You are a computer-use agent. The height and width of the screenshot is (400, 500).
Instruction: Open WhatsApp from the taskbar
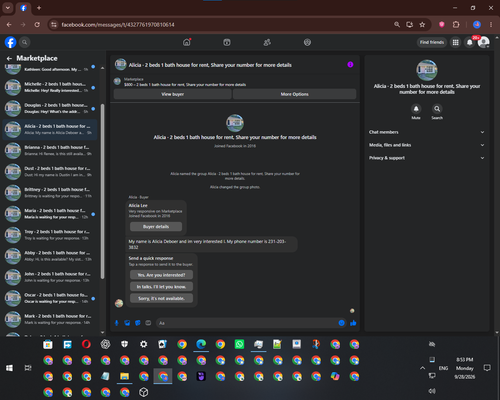[239, 344]
